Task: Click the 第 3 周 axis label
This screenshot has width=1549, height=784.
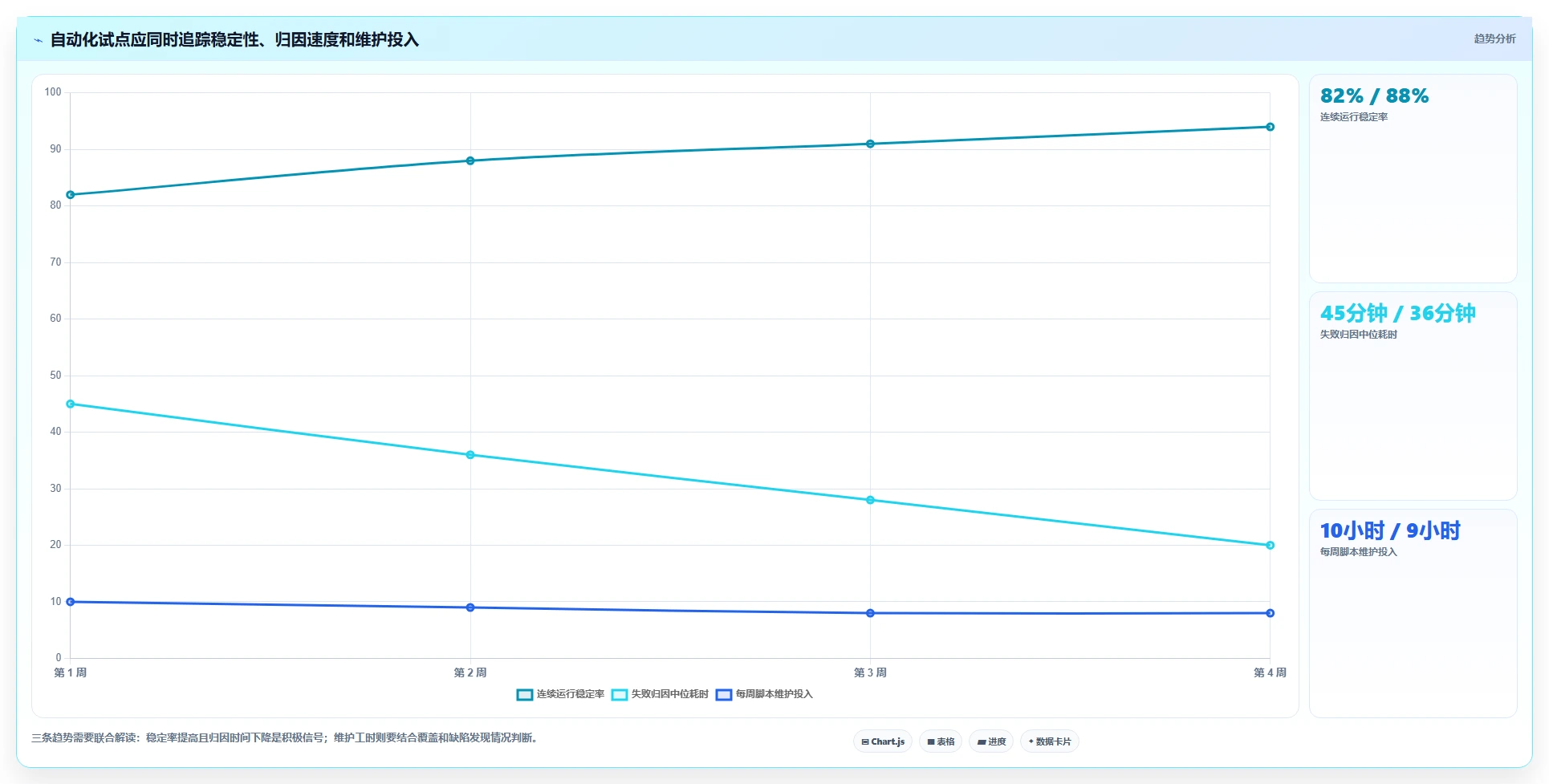Action: pos(870,672)
